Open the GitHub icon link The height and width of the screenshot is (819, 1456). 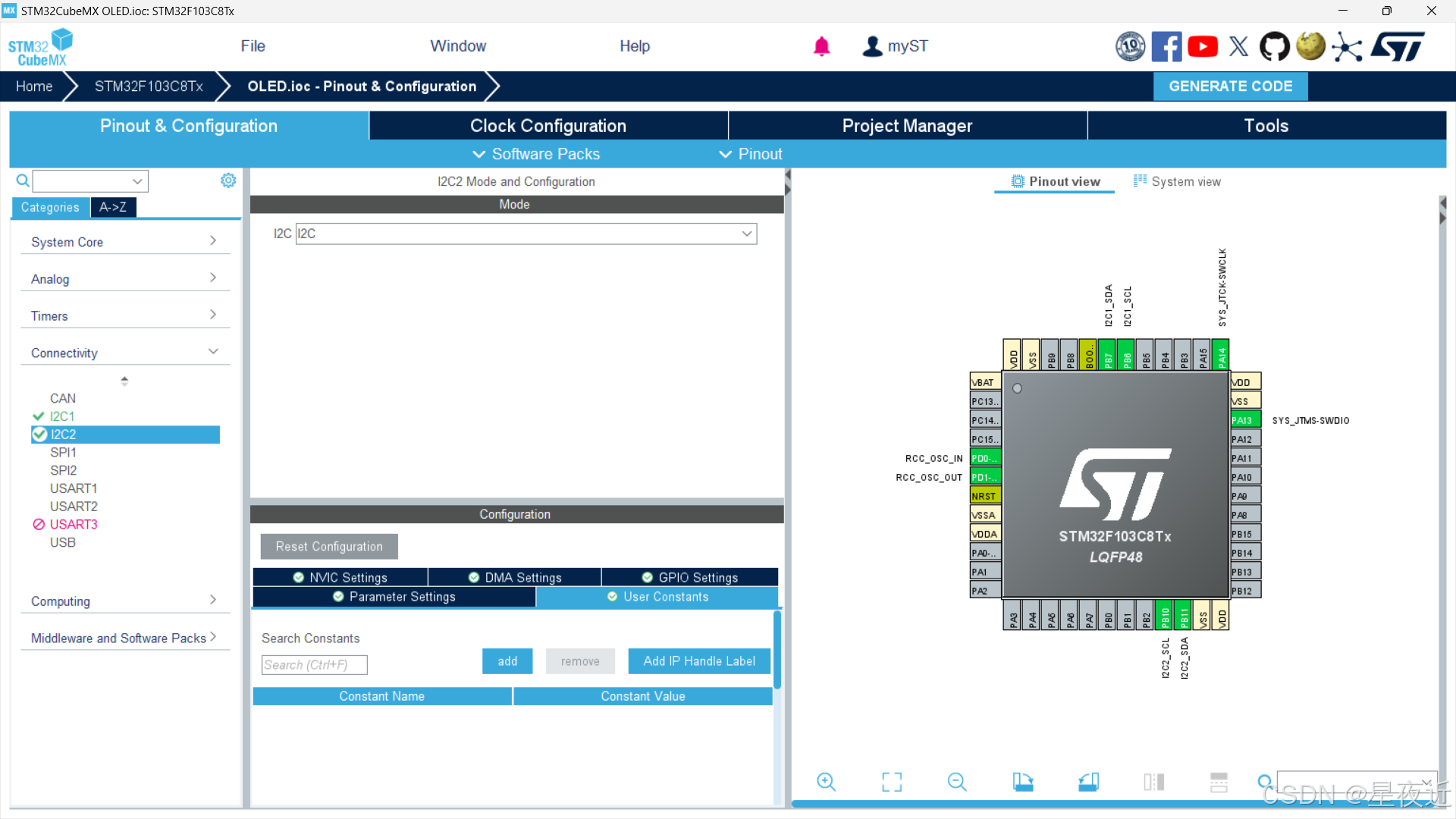(x=1274, y=47)
